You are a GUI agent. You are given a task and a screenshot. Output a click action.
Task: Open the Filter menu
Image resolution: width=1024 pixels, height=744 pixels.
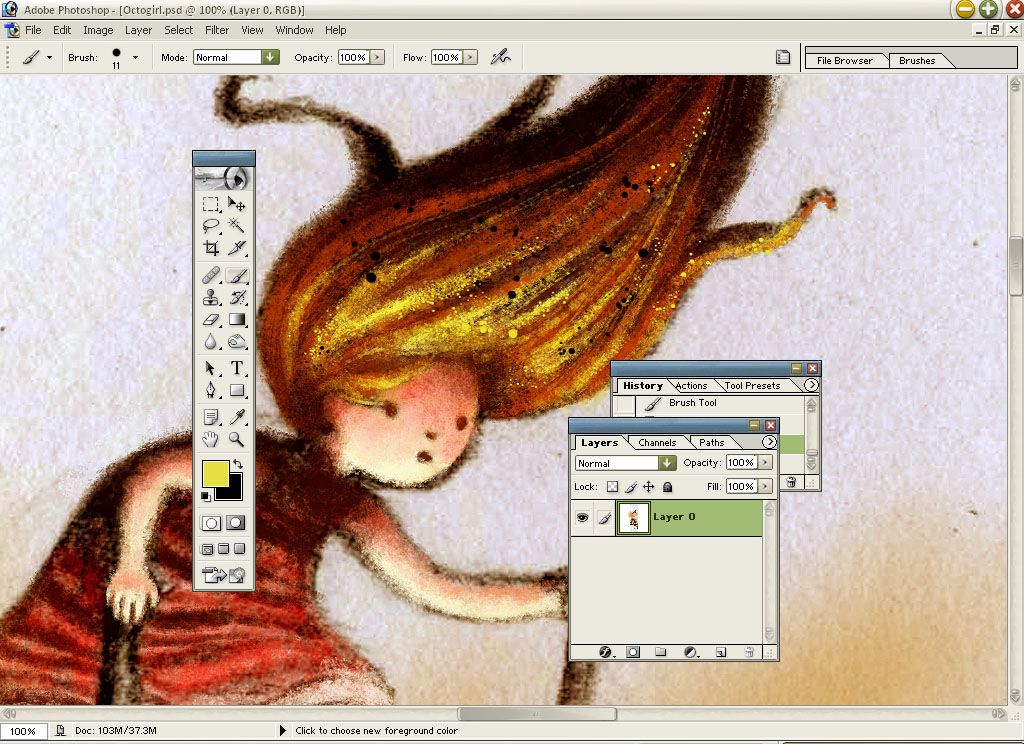pyautogui.click(x=217, y=30)
